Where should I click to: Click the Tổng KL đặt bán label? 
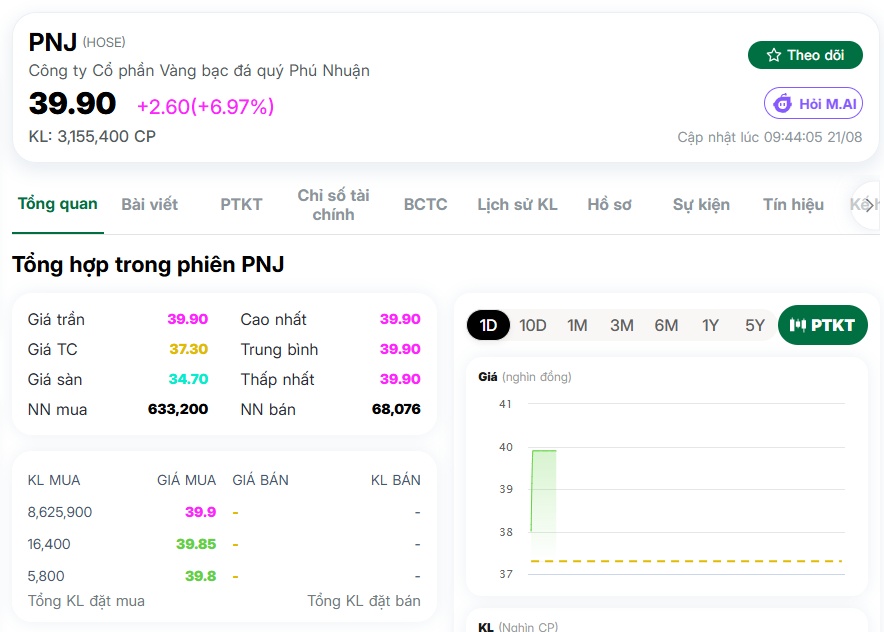[x=364, y=601]
